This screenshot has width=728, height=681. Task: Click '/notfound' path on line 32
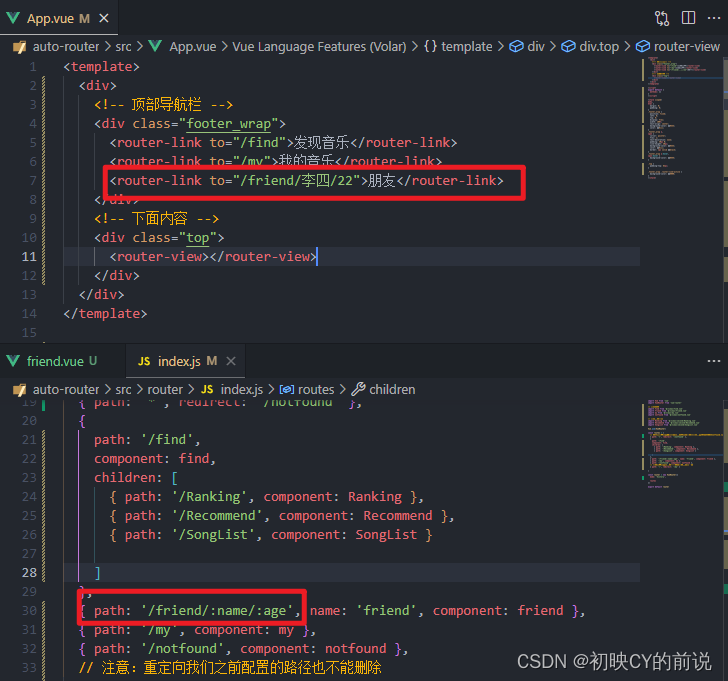click(182, 649)
